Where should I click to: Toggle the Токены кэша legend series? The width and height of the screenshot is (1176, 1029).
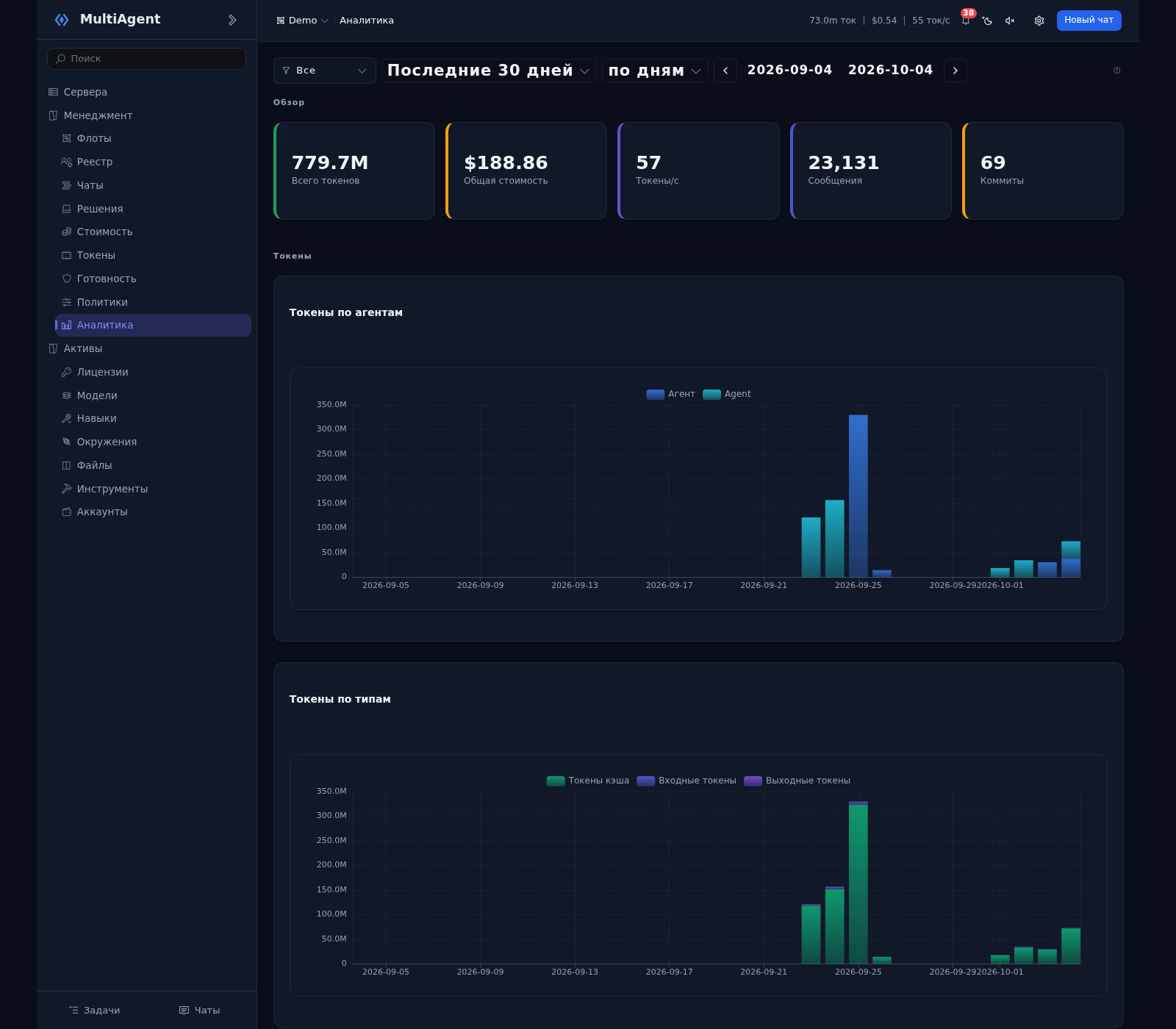pyautogui.click(x=588, y=781)
